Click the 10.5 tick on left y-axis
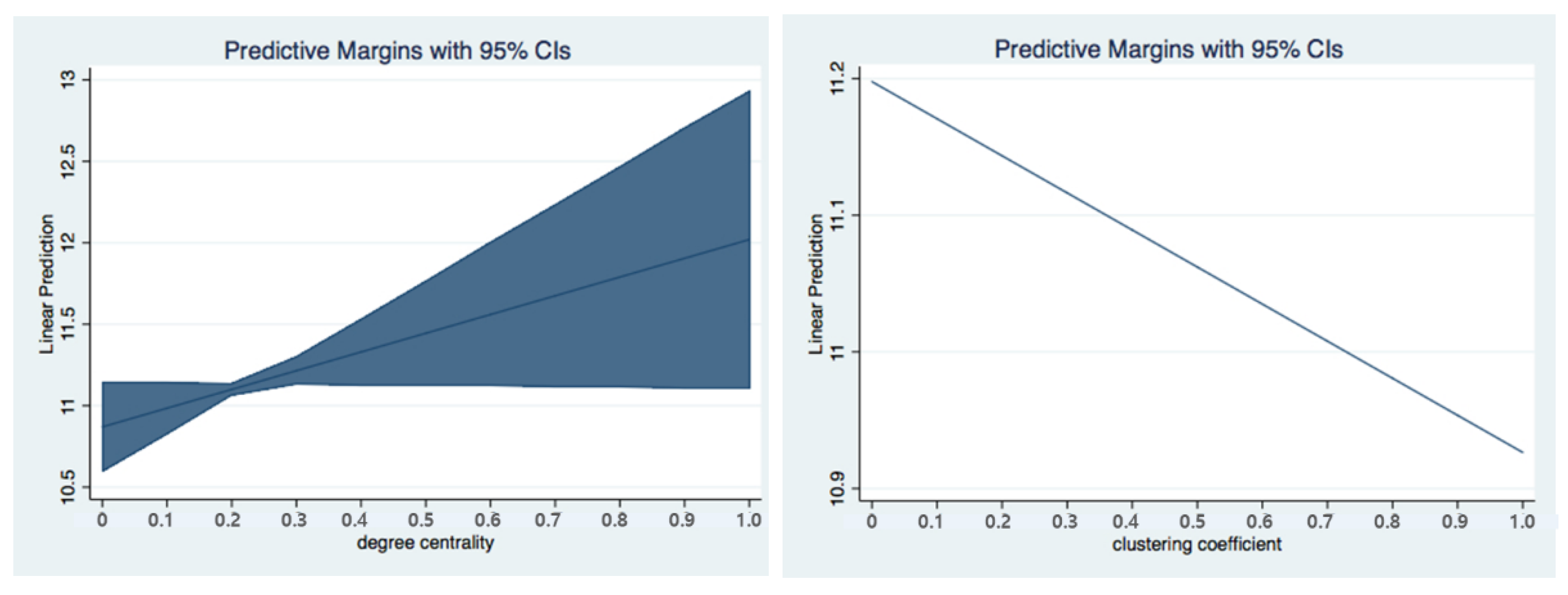Screen dimensions: 1568x595 point(67,486)
